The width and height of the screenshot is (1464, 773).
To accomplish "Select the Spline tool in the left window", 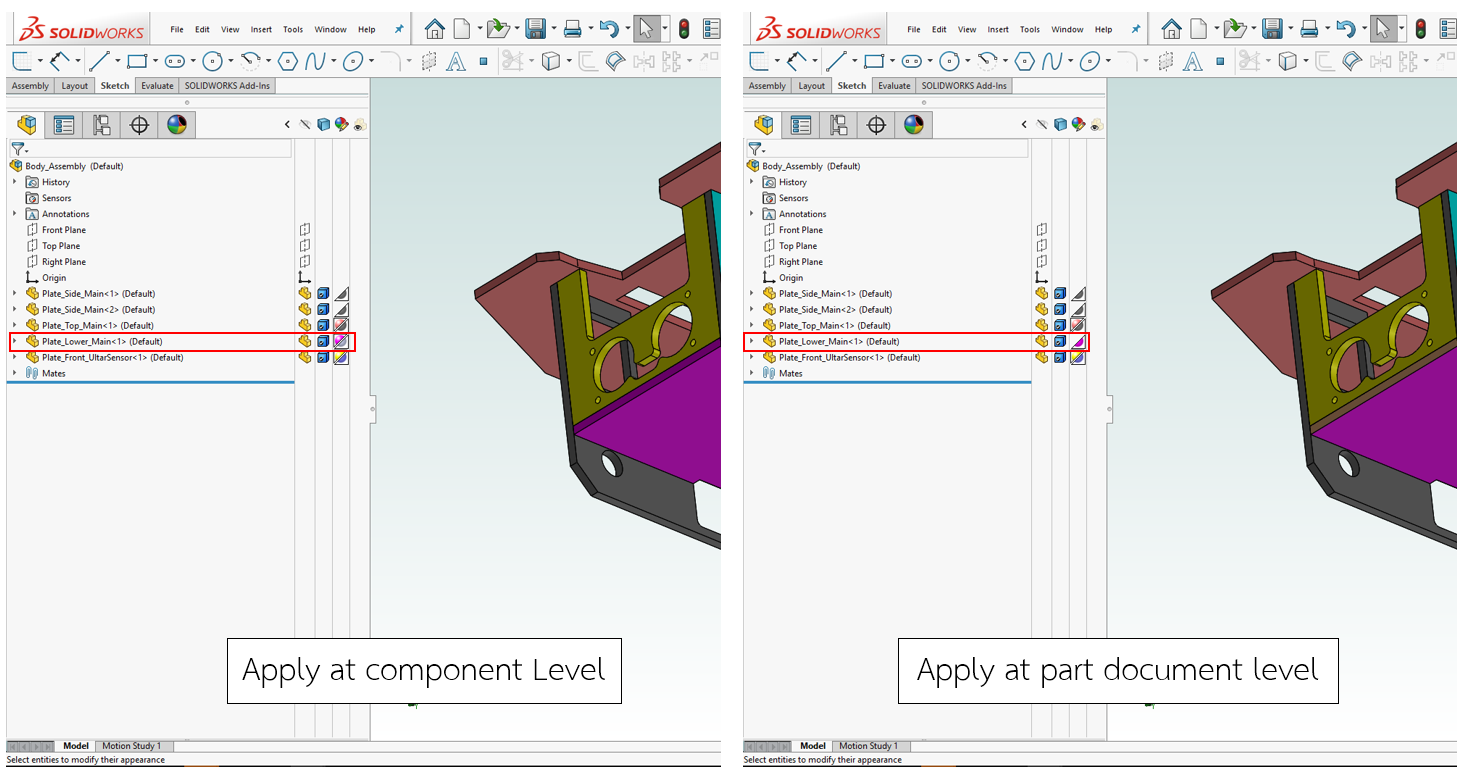I will coord(316,62).
